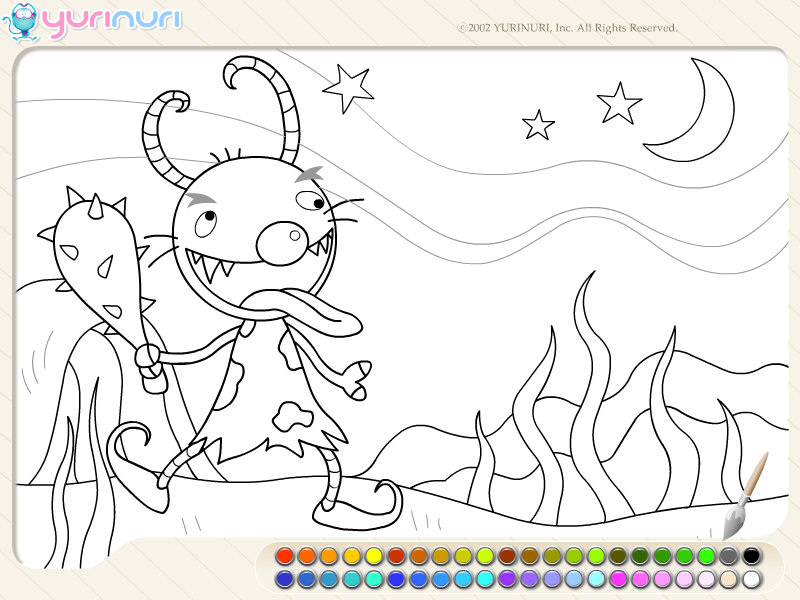800x600 pixels.
Task: Select the bright magenta color swatch
Action: pos(617,579)
